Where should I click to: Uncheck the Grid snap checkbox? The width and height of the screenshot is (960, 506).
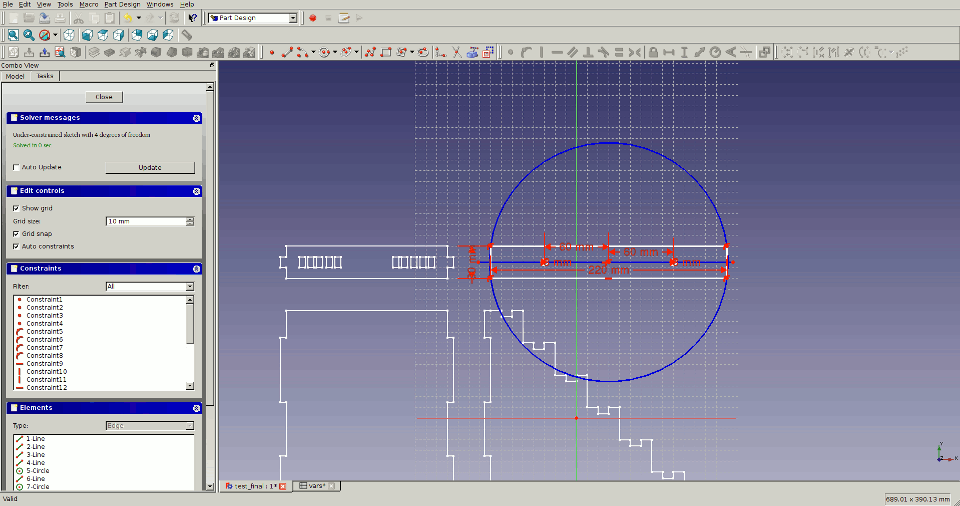[x=16, y=234]
